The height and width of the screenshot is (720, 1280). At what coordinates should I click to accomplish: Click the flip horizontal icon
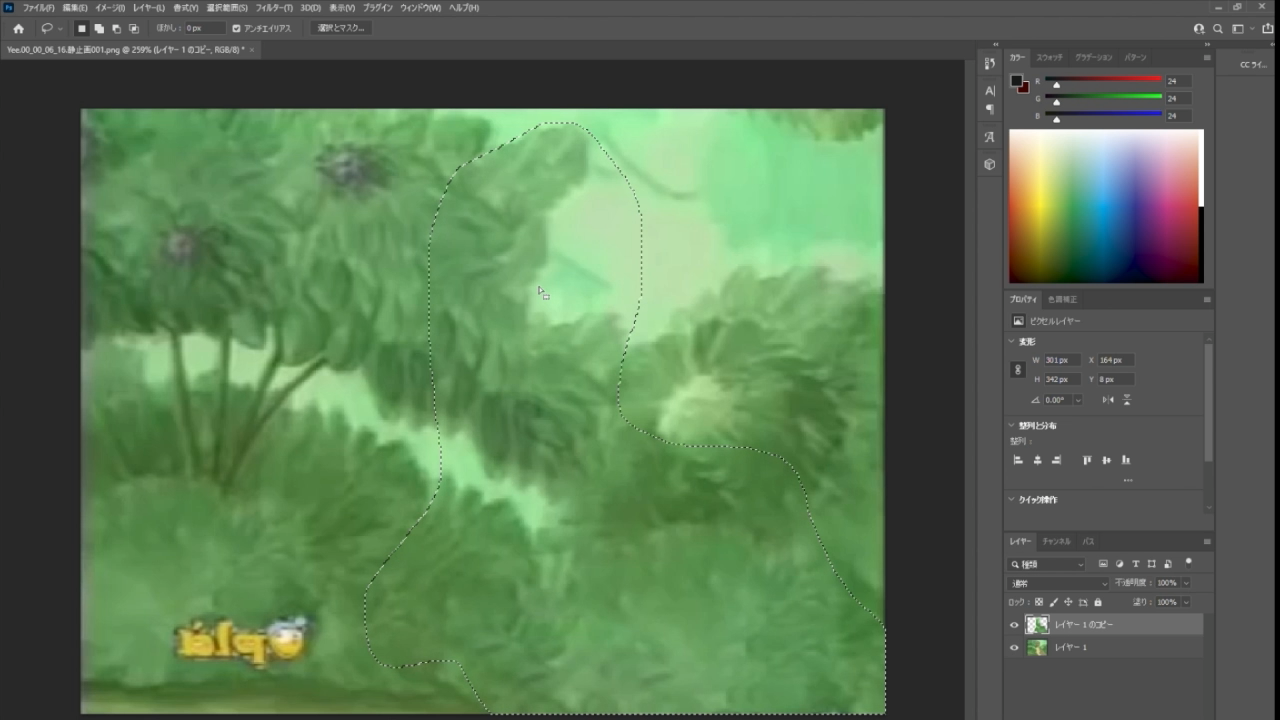click(x=1108, y=400)
